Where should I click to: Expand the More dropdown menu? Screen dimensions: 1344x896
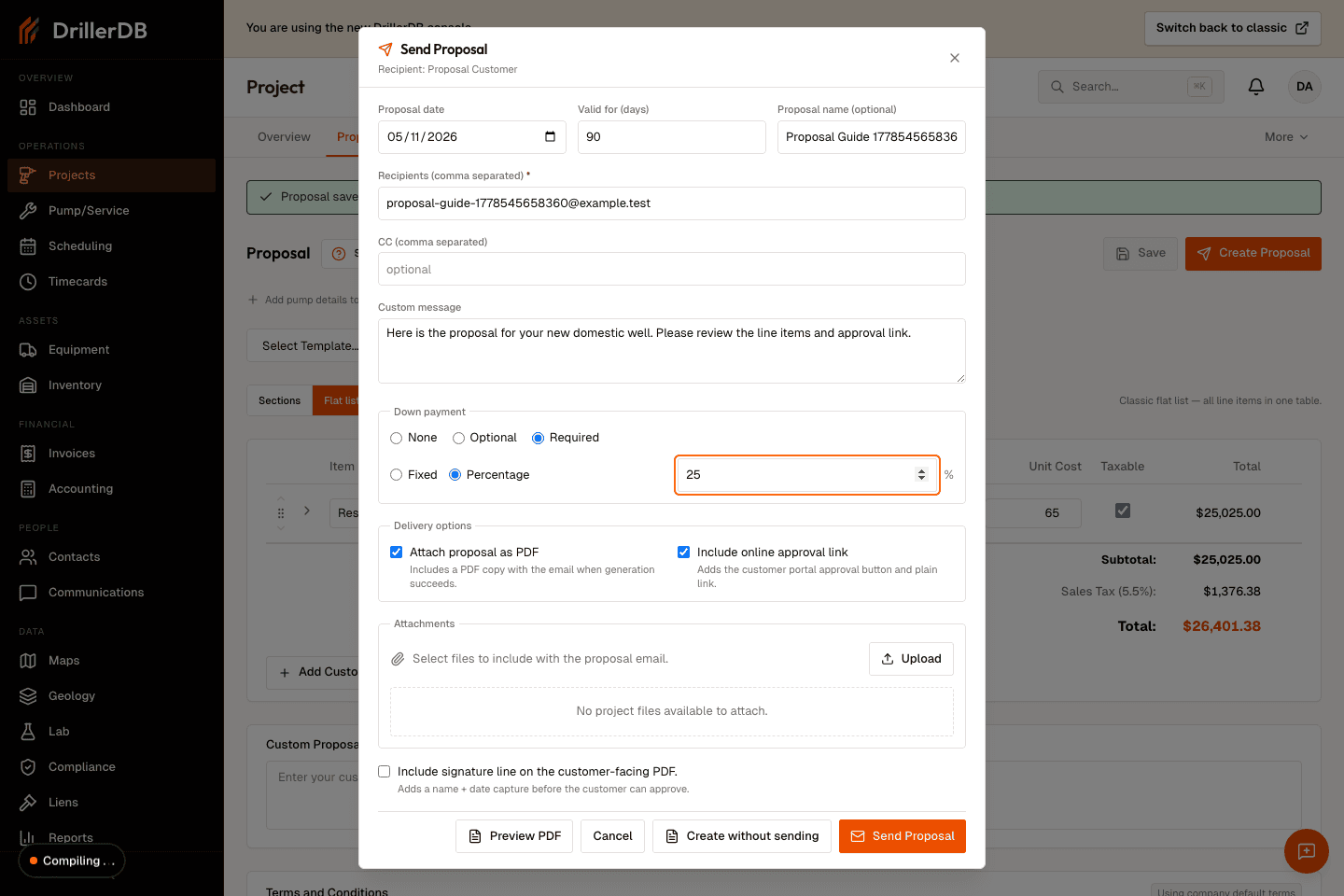click(1286, 137)
